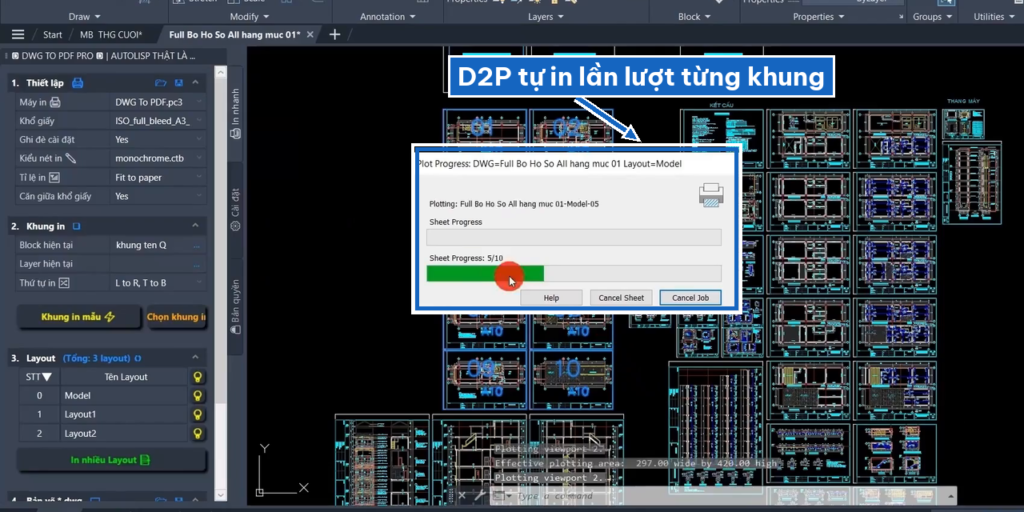This screenshot has width=1024, height=512.
Task: Click the blue square icon beside Khung in
Action: [x=76, y=227]
